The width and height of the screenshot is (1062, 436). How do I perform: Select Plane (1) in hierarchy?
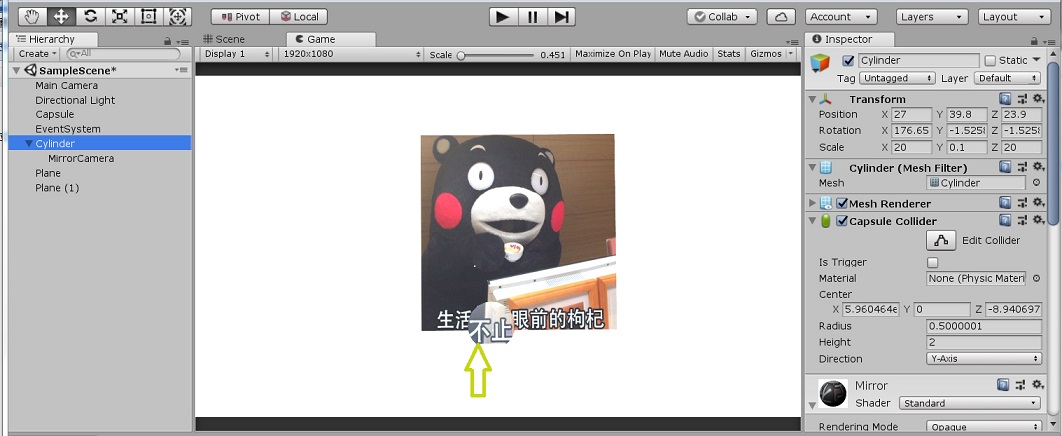click(x=57, y=188)
